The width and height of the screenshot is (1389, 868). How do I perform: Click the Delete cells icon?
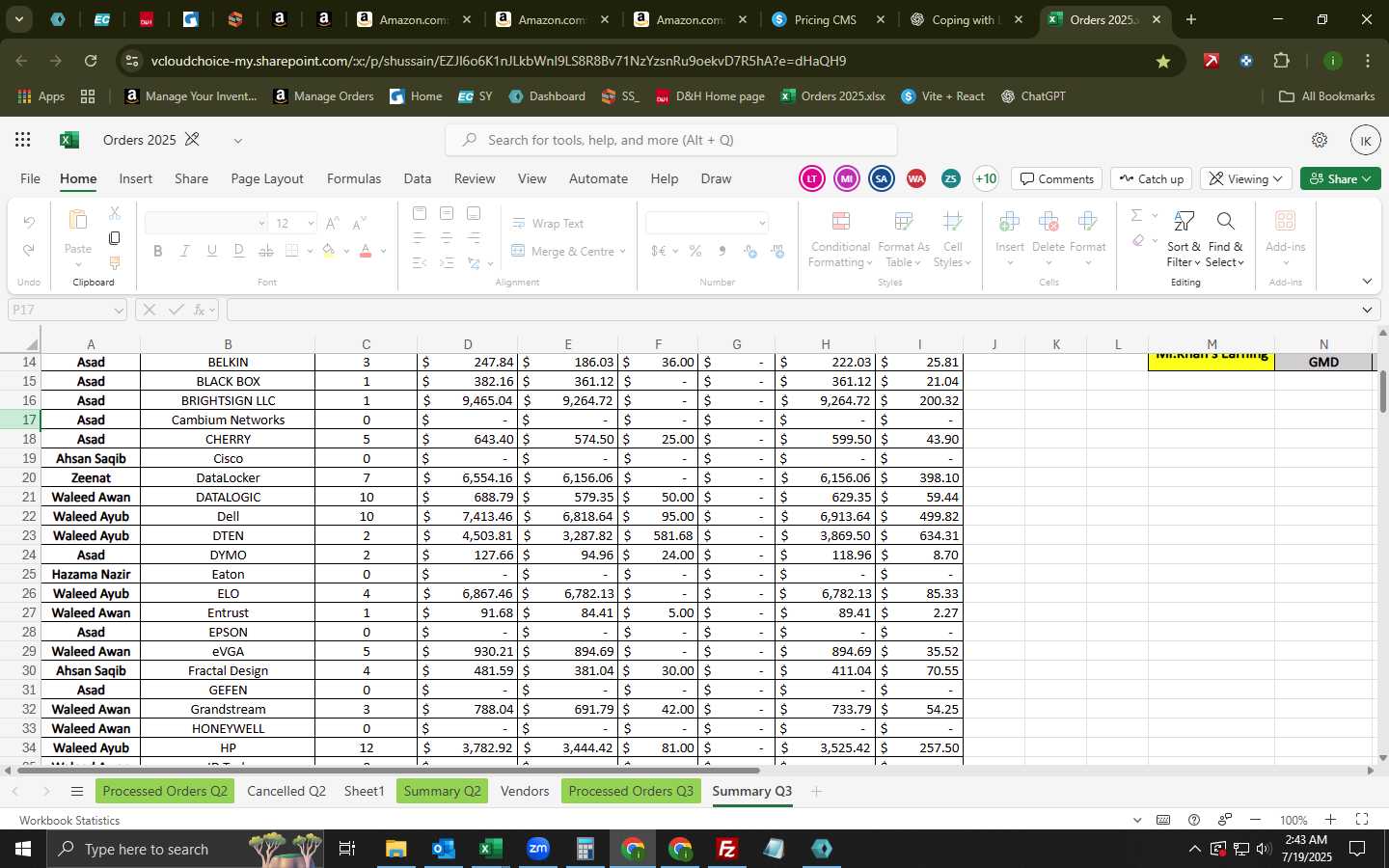click(x=1049, y=222)
